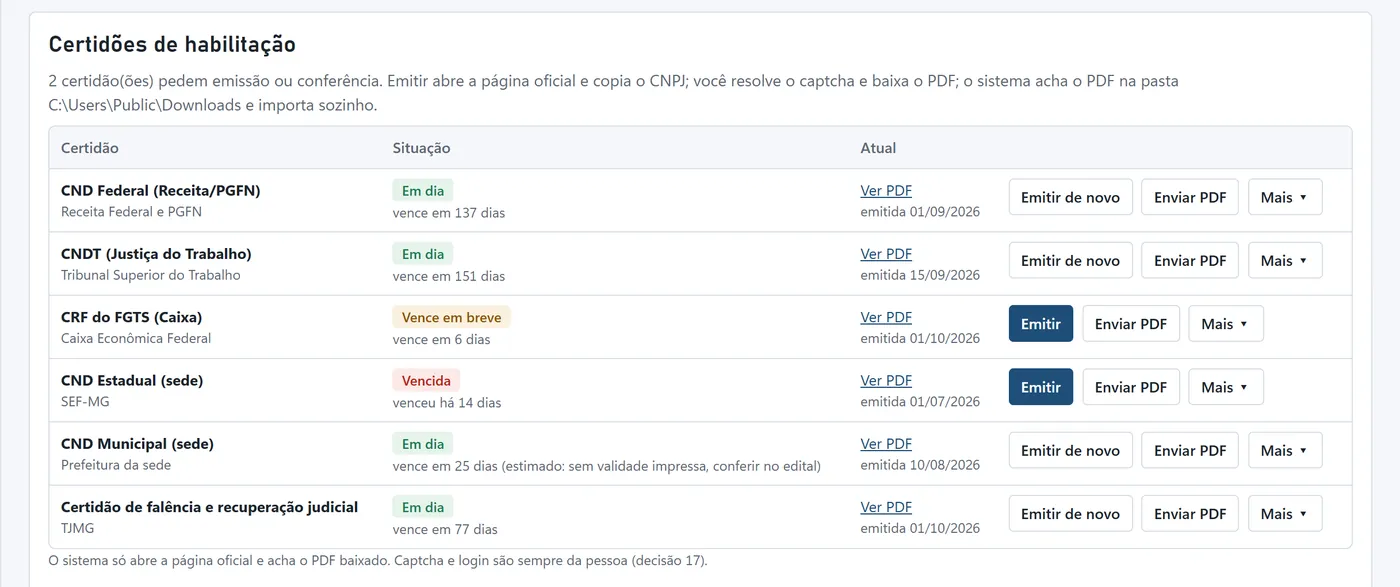
Task: Click the 'Certidões de habilitação' heading
Action: point(172,44)
